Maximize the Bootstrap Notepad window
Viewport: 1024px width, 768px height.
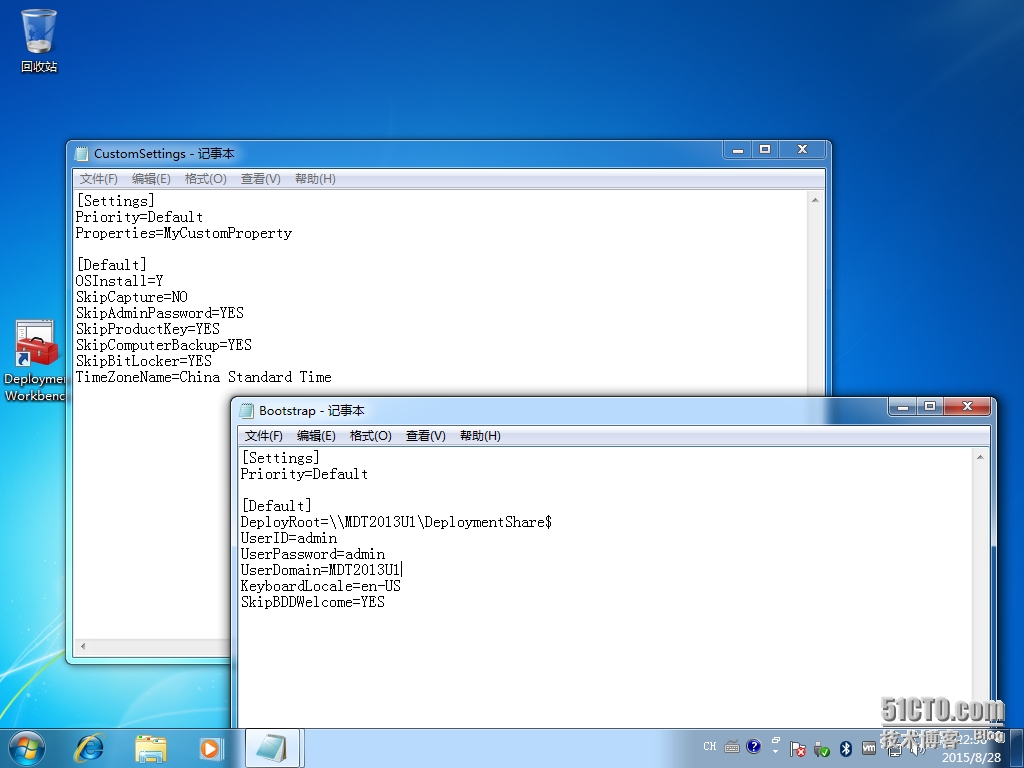(x=930, y=407)
